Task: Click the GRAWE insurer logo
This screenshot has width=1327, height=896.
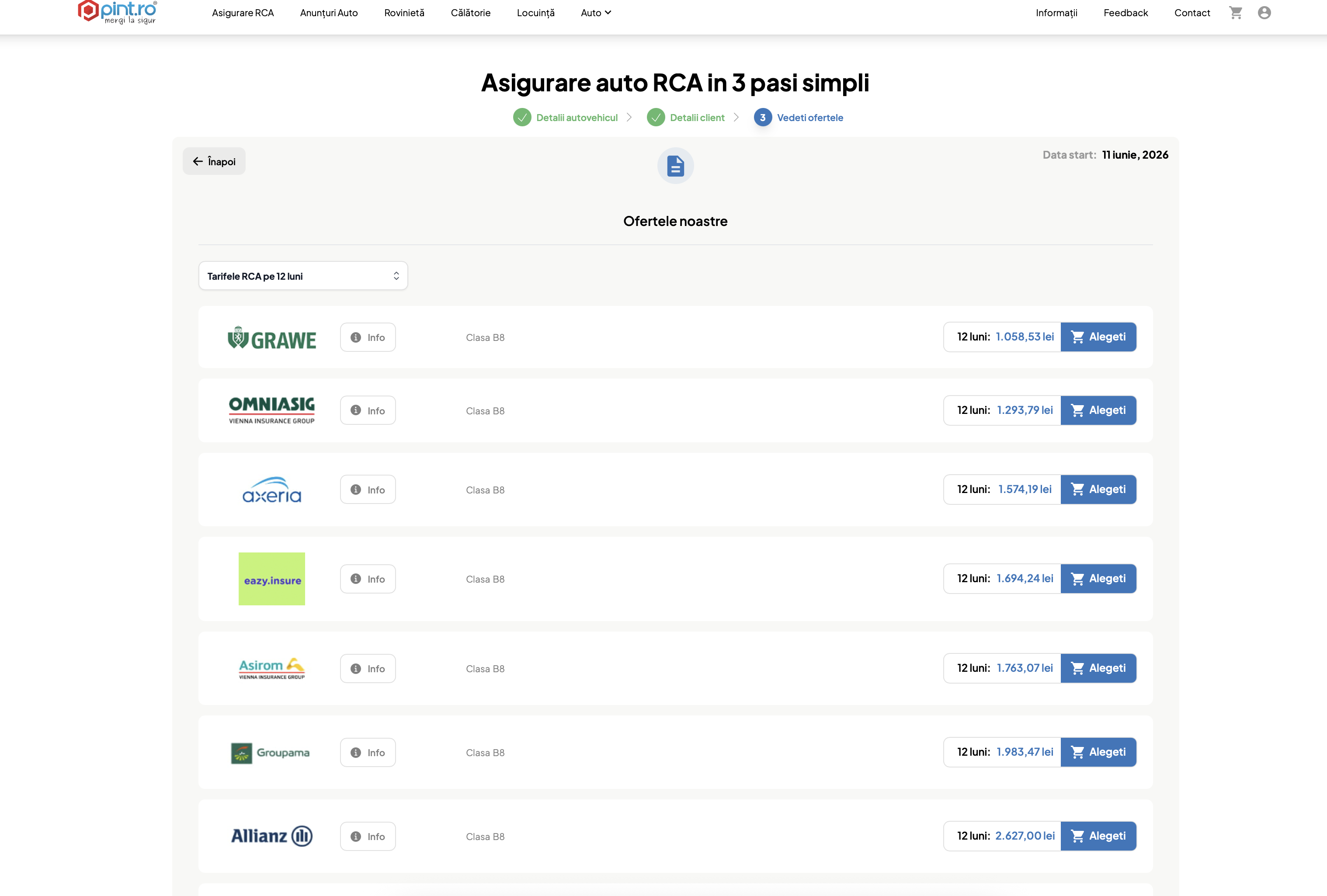Action: [x=272, y=337]
